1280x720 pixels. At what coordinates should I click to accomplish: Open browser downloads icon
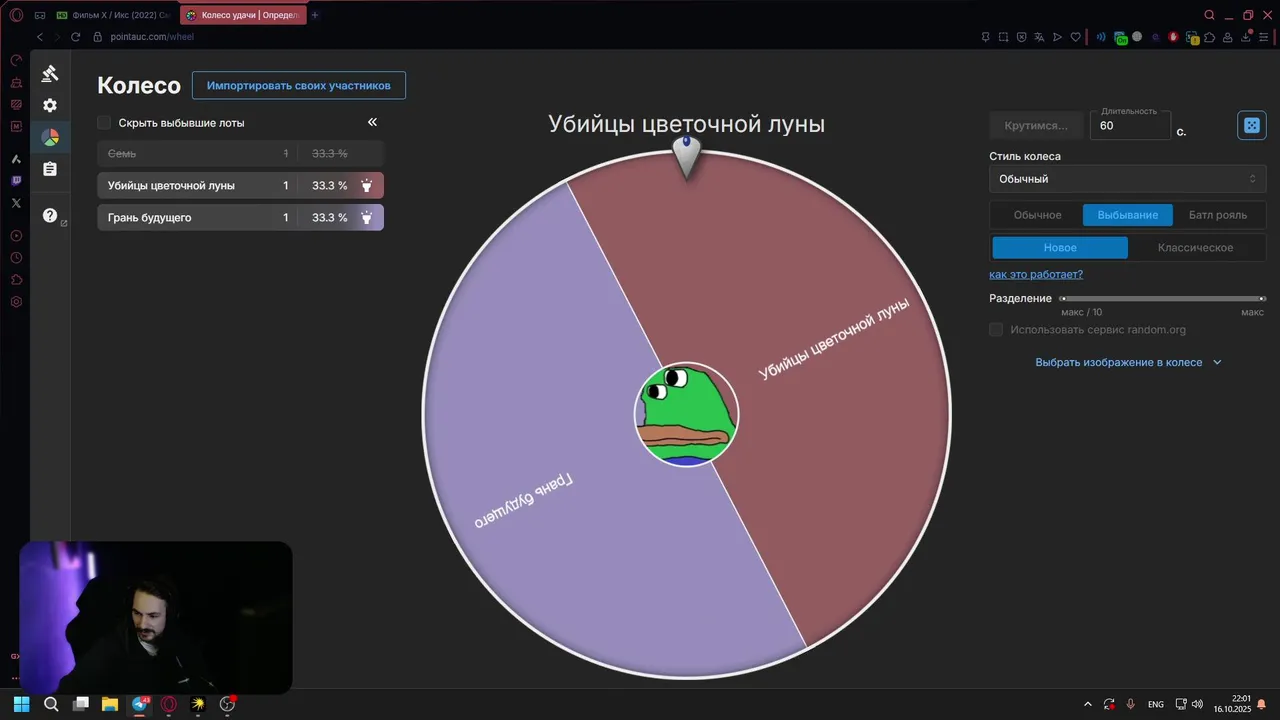(x=1246, y=37)
